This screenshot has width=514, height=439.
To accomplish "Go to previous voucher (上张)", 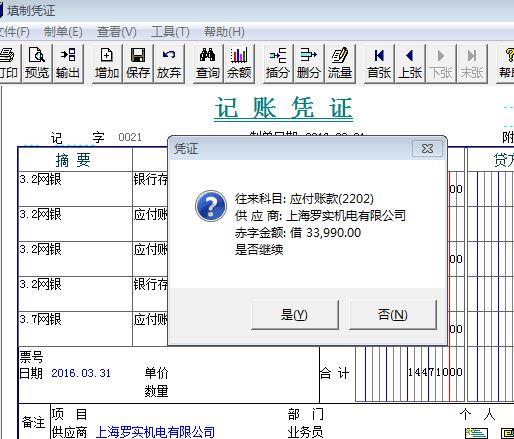I will click(410, 63).
